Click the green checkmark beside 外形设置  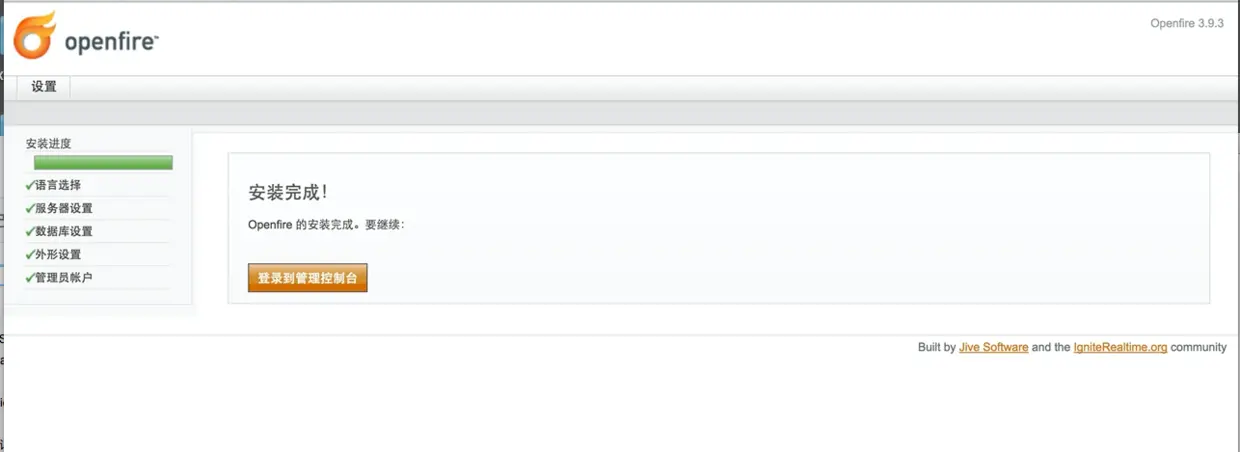30,254
